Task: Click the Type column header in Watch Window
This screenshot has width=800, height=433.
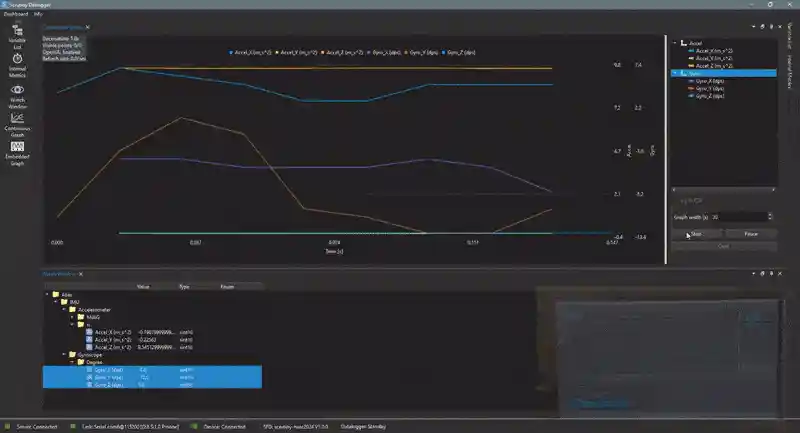Action: (184, 287)
